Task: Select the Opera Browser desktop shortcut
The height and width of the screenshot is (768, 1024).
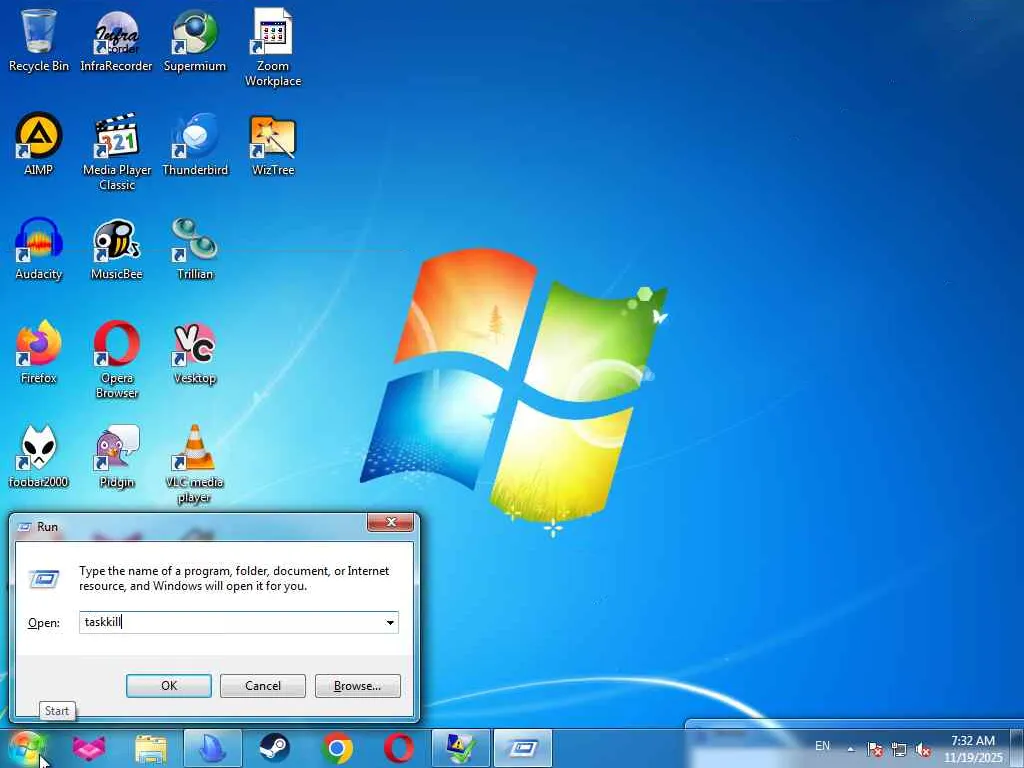Action: [x=117, y=359]
